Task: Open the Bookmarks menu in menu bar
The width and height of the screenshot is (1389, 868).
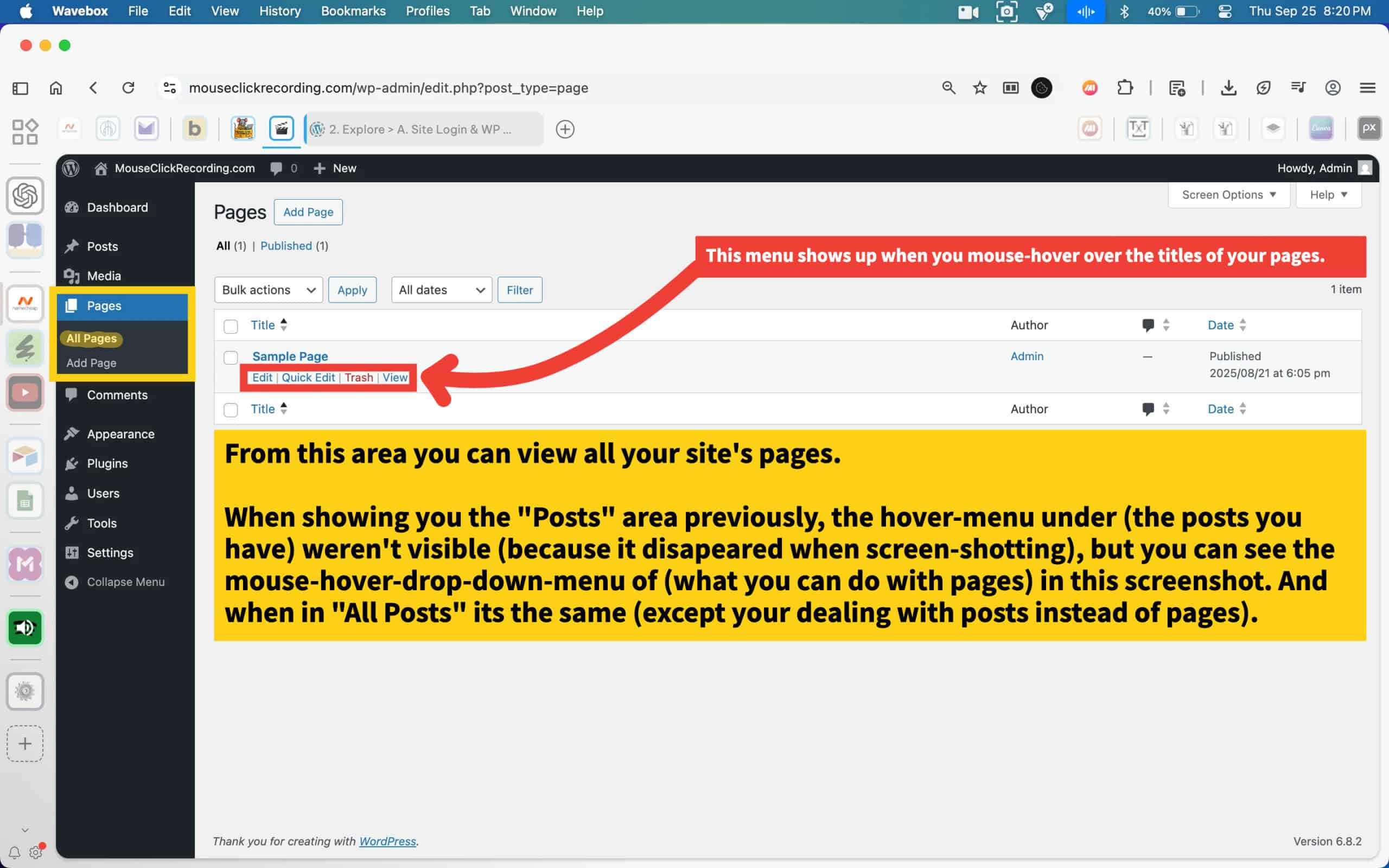Action: pyautogui.click(x=353, y=11)
